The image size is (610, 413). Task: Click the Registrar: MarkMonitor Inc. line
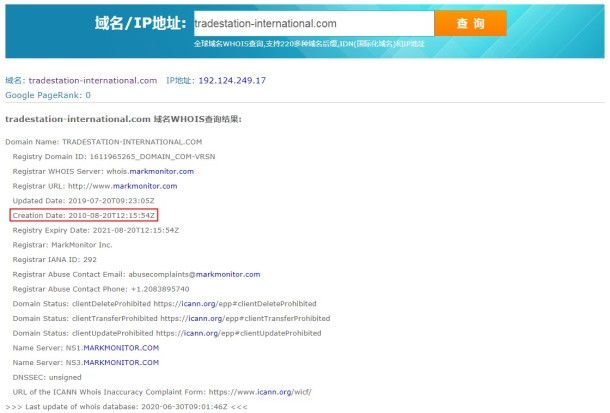point(62,245)
